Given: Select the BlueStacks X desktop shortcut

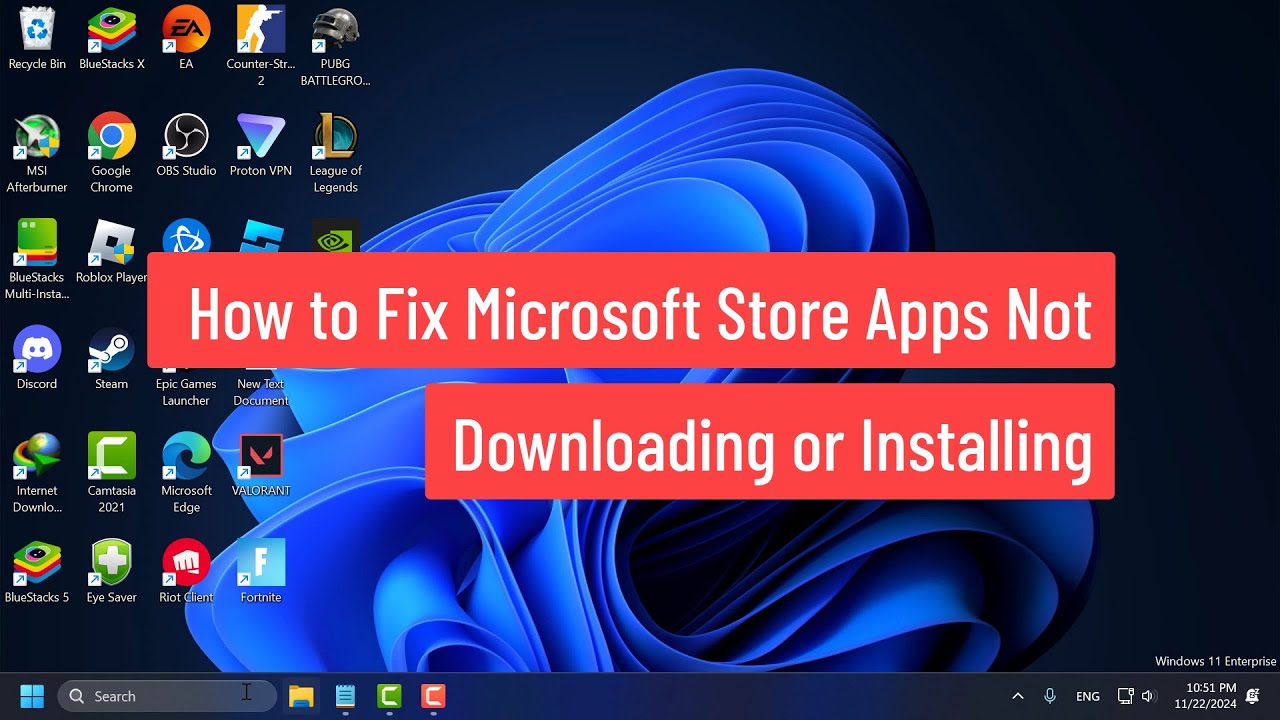Looking at the screenshot, I should pos(112,38).
